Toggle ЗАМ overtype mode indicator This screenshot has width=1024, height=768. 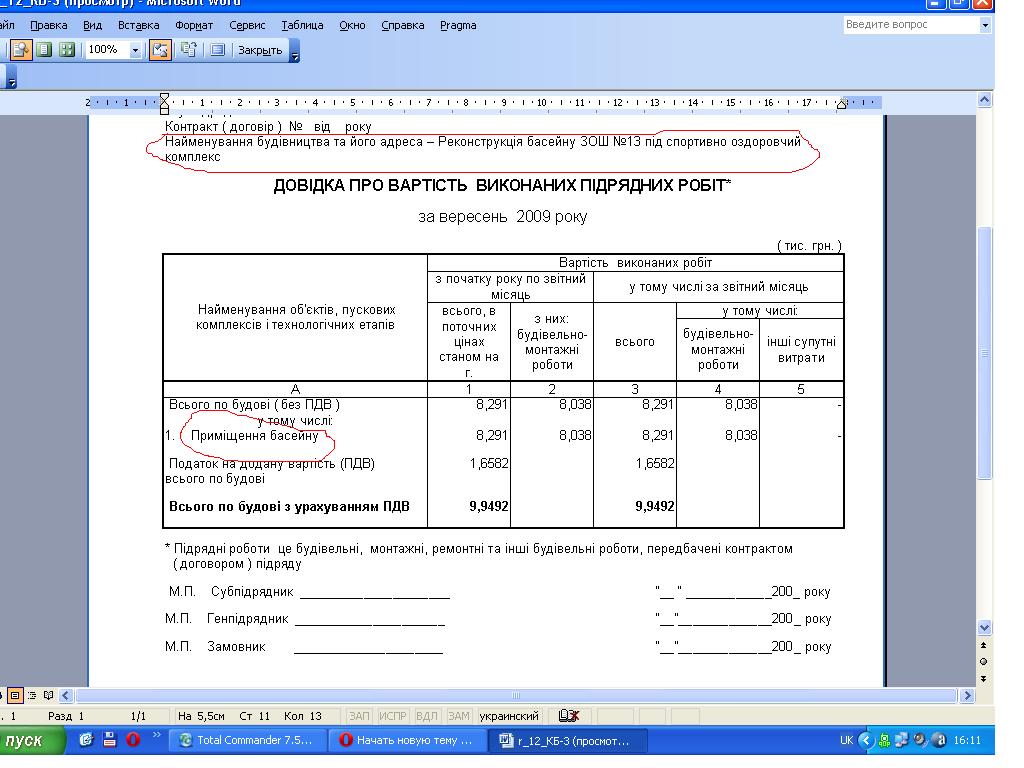[458, 716]
